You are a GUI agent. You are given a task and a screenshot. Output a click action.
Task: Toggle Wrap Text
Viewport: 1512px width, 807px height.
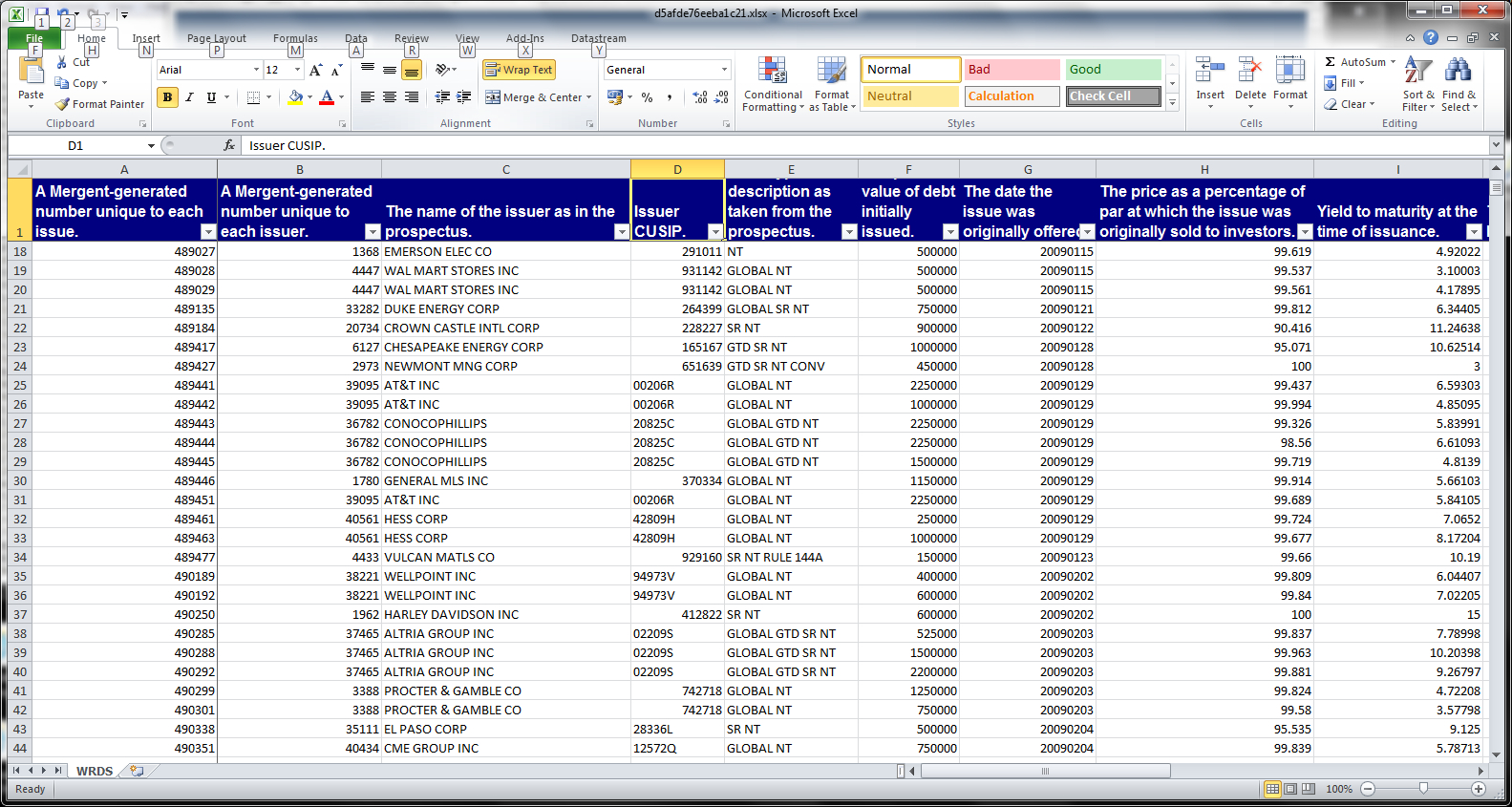tap(519, 70)
